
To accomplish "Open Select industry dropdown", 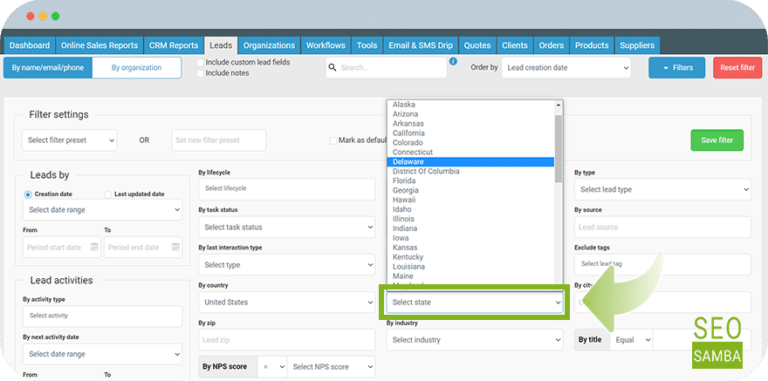I will [475, 340].
